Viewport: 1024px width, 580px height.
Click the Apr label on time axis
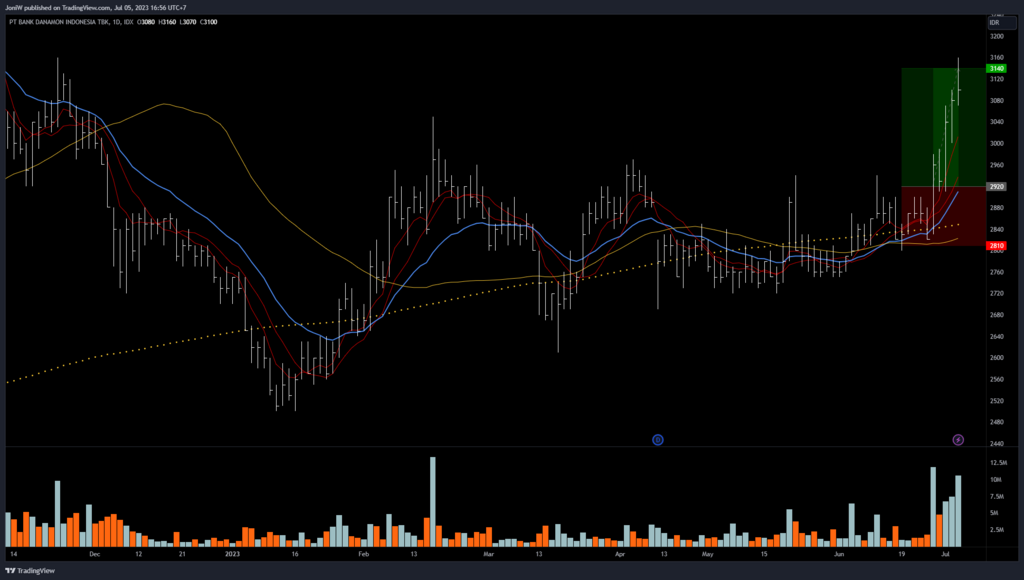tap(620, 553)
